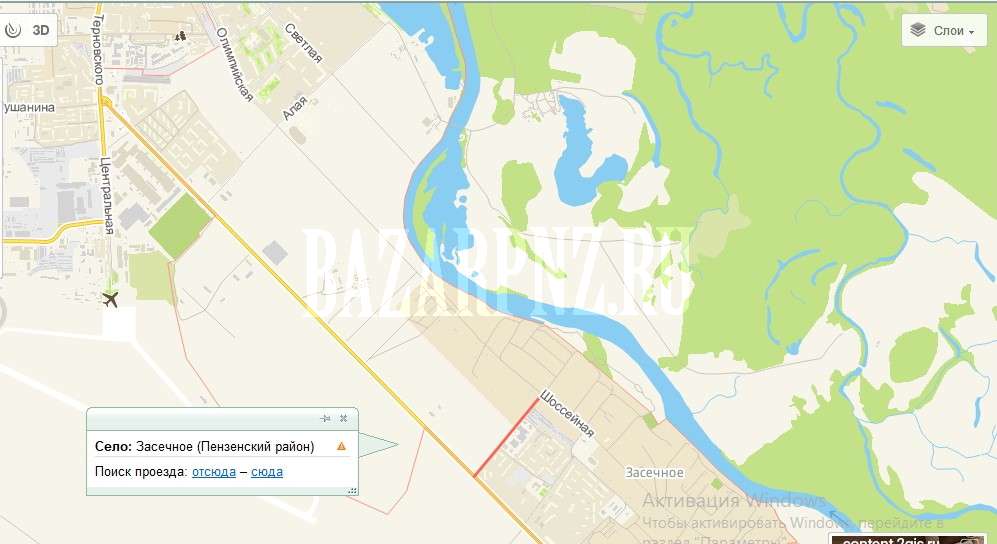Image resolution: width=997 pixels, height=544 pixels.
Task: Select the Шоссейная street label
Action: 567,414
